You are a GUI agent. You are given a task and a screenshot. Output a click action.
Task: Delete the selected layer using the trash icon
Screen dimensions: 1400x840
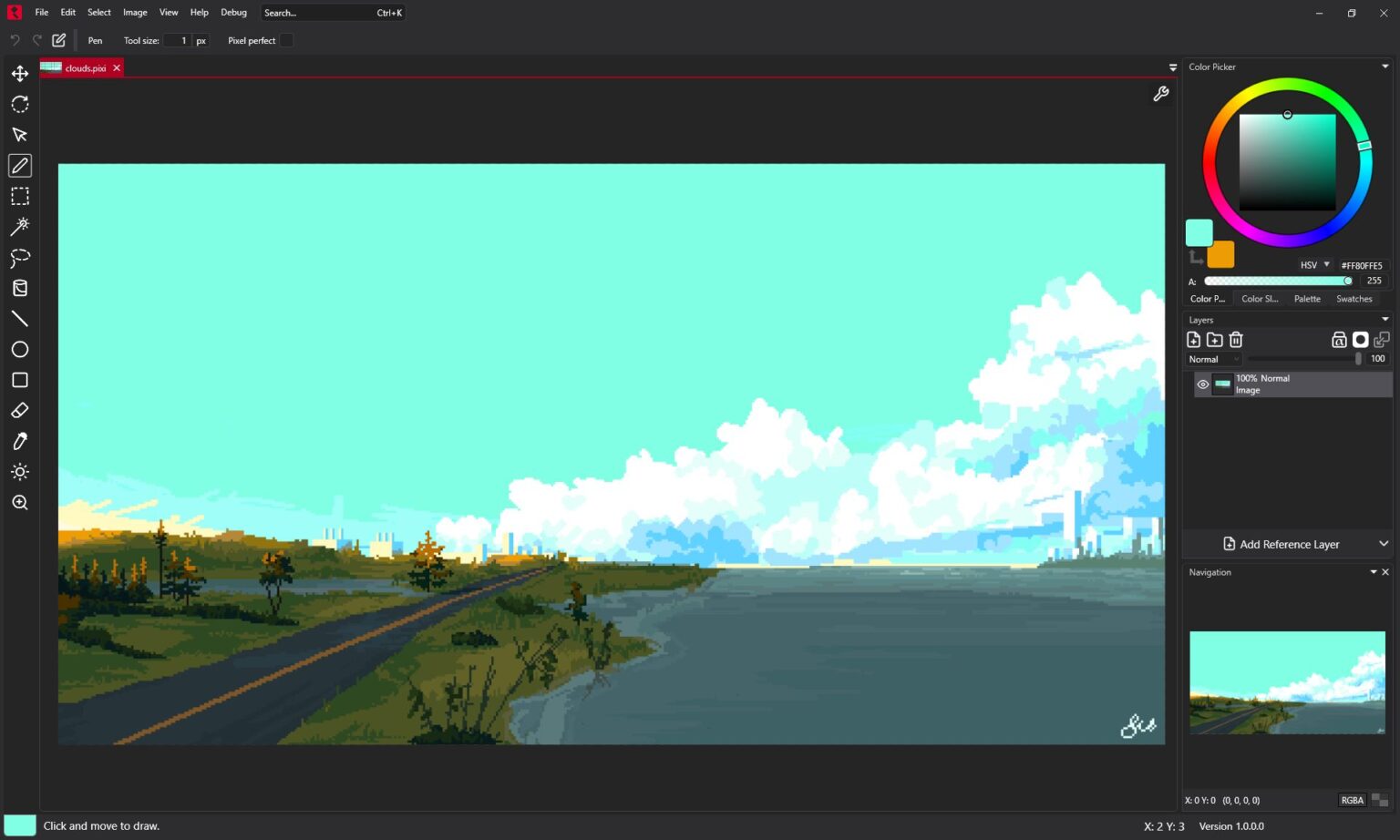click(x=1236, y=339)
